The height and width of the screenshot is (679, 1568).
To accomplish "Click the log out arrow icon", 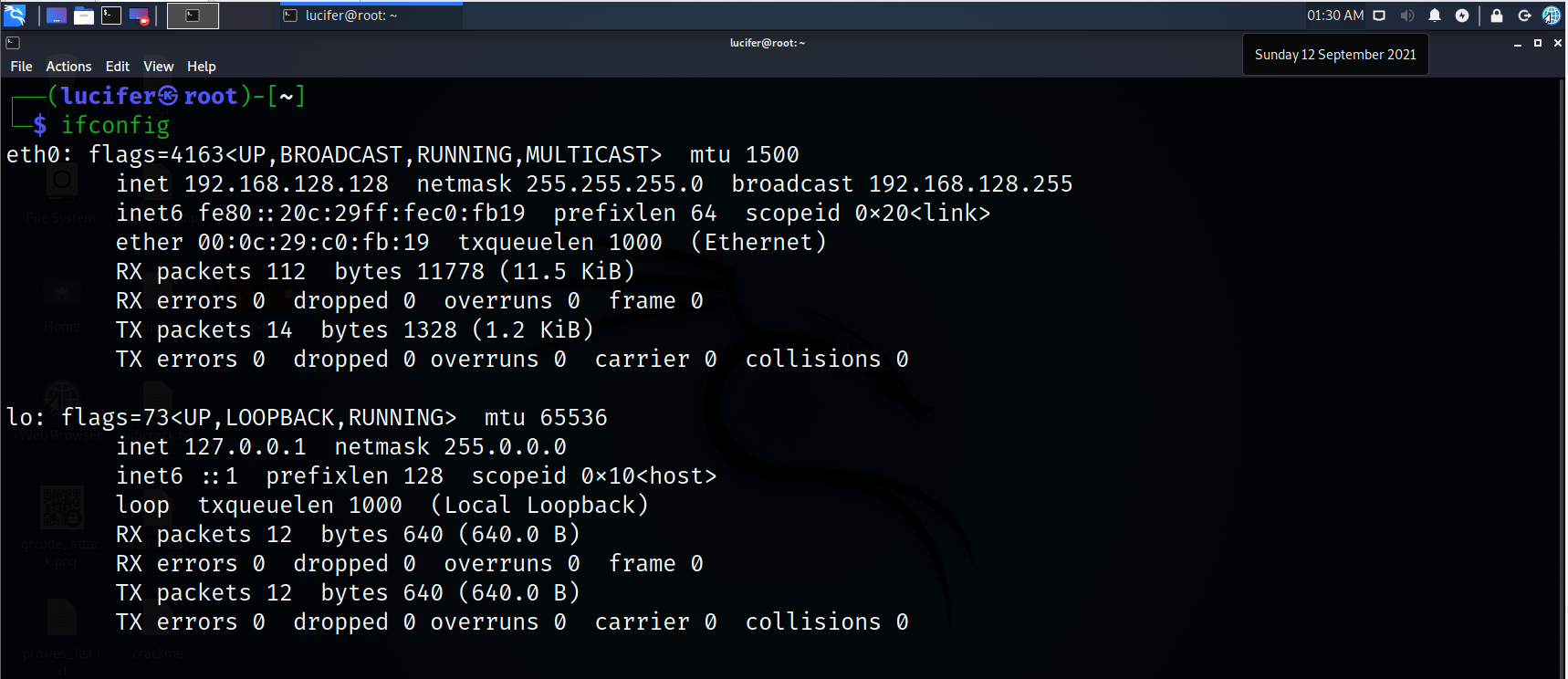I will [1524, 16].
